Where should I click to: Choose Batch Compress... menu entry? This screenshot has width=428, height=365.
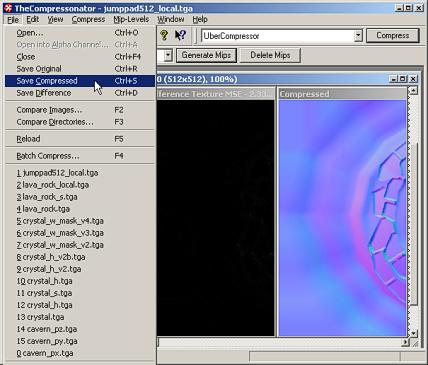[80, 156]
